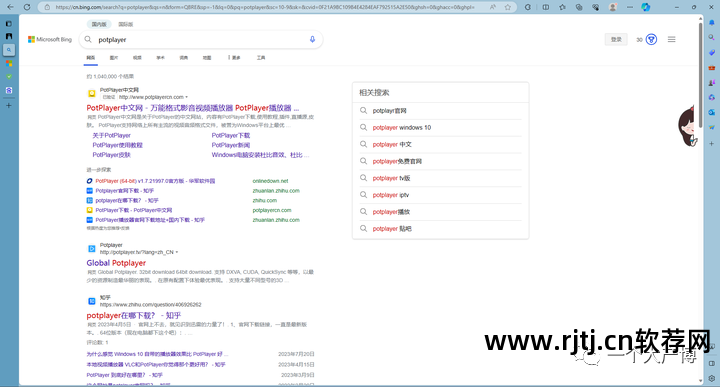Image resolution: width=720 pixels, height=387 pixels.
Task: Open the PotPlayer皮肤 sitelink
Action: [112, 155]
